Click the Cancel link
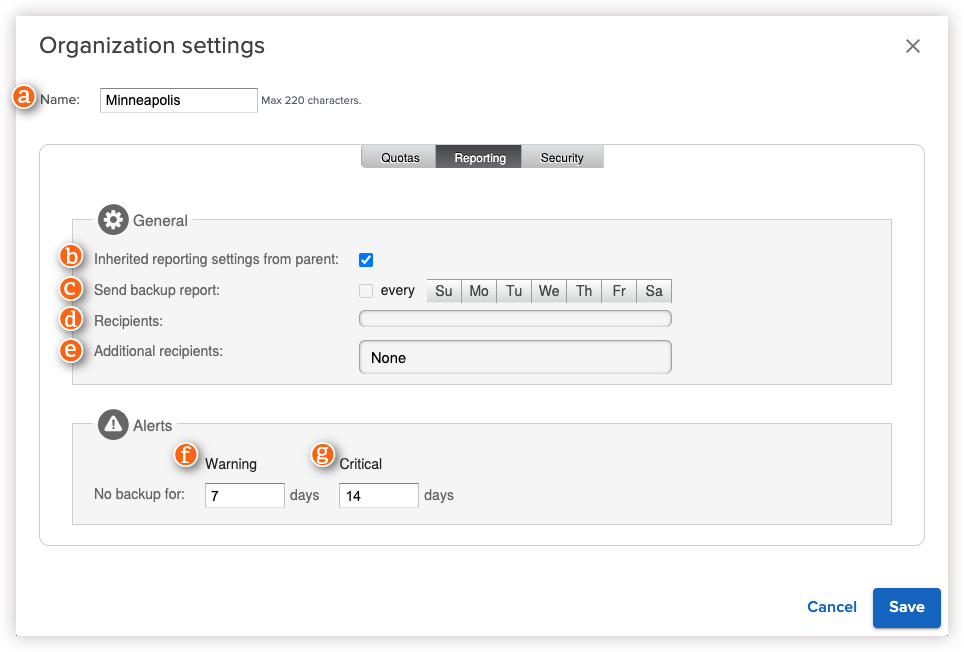This screenshot has height=652, width=964. pyautogui.click(x=831, y=607)
